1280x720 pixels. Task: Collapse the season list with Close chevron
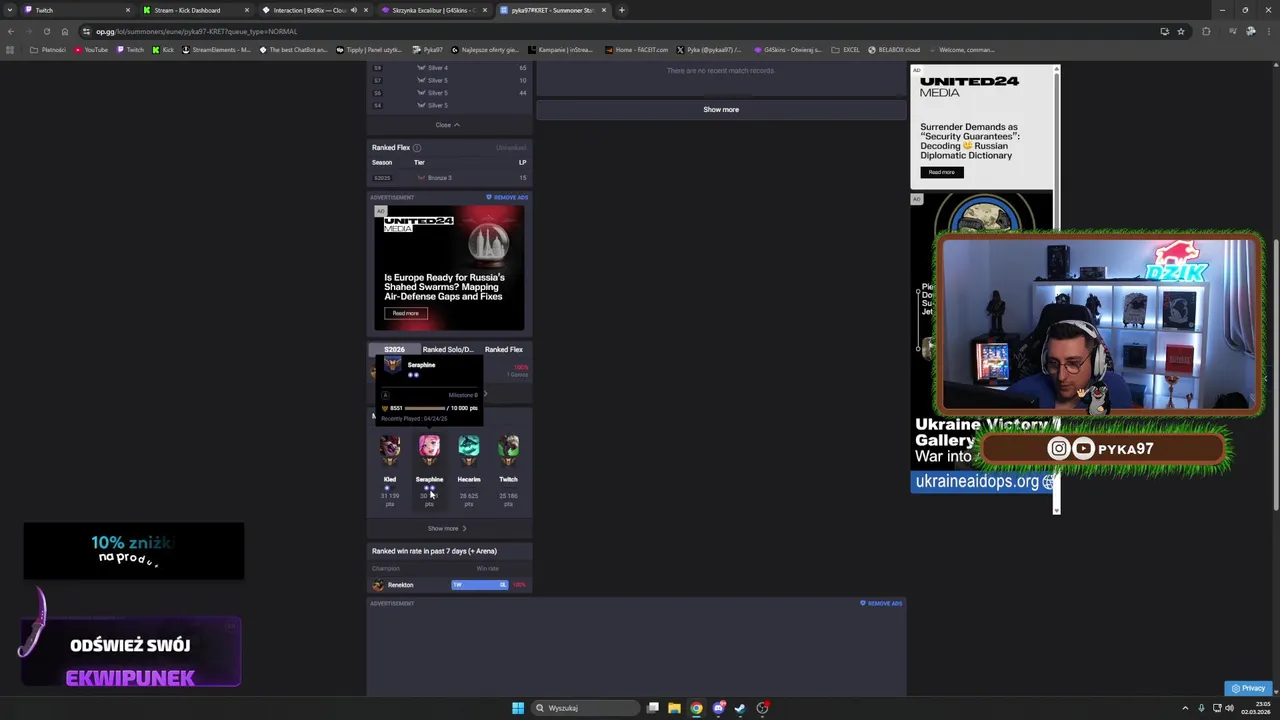coord(448,125)
